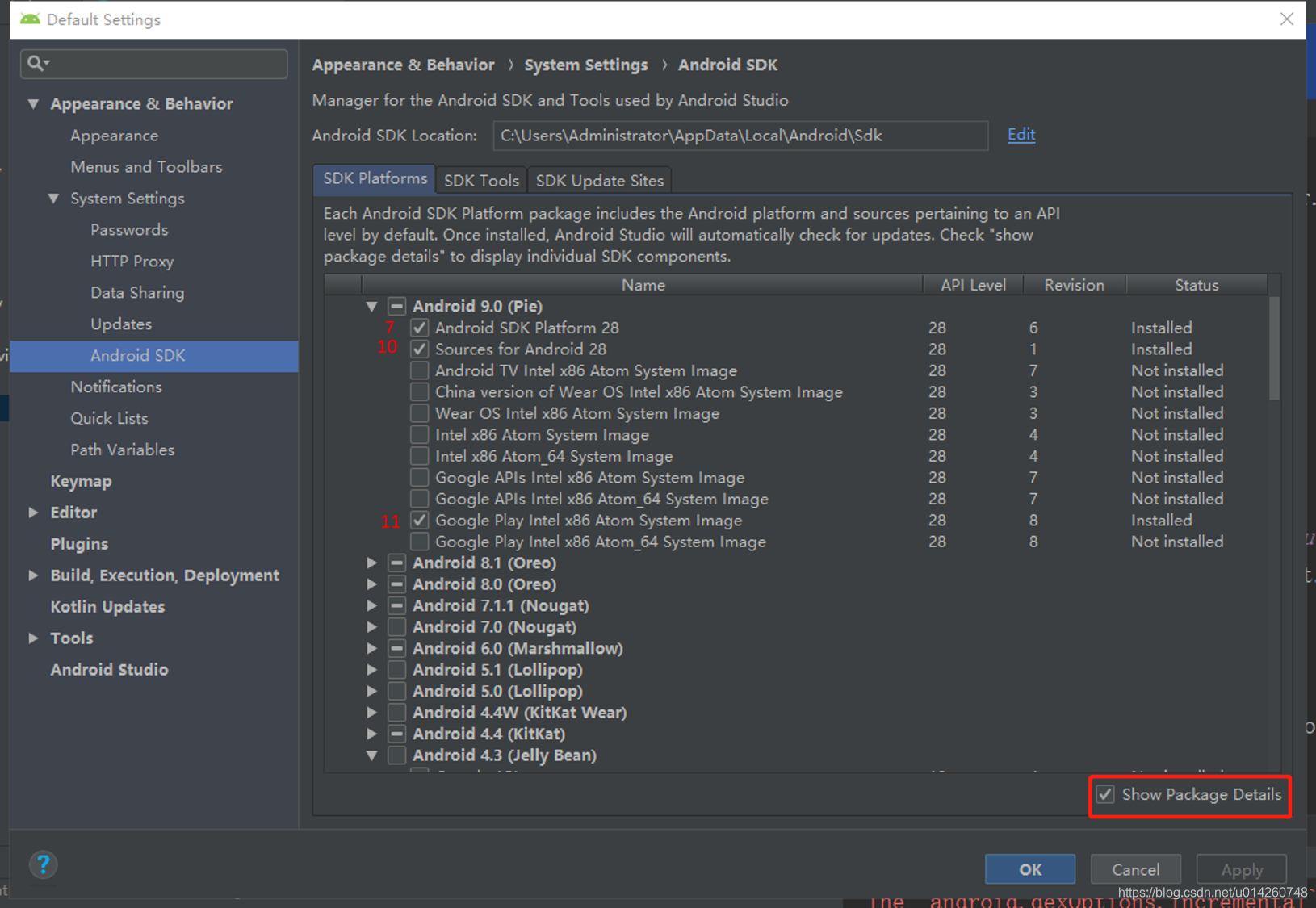This screenshot has height=908, width=1316.
Task: Expand the Android 8.1 (Oreo) group
Action: [371, 563]
